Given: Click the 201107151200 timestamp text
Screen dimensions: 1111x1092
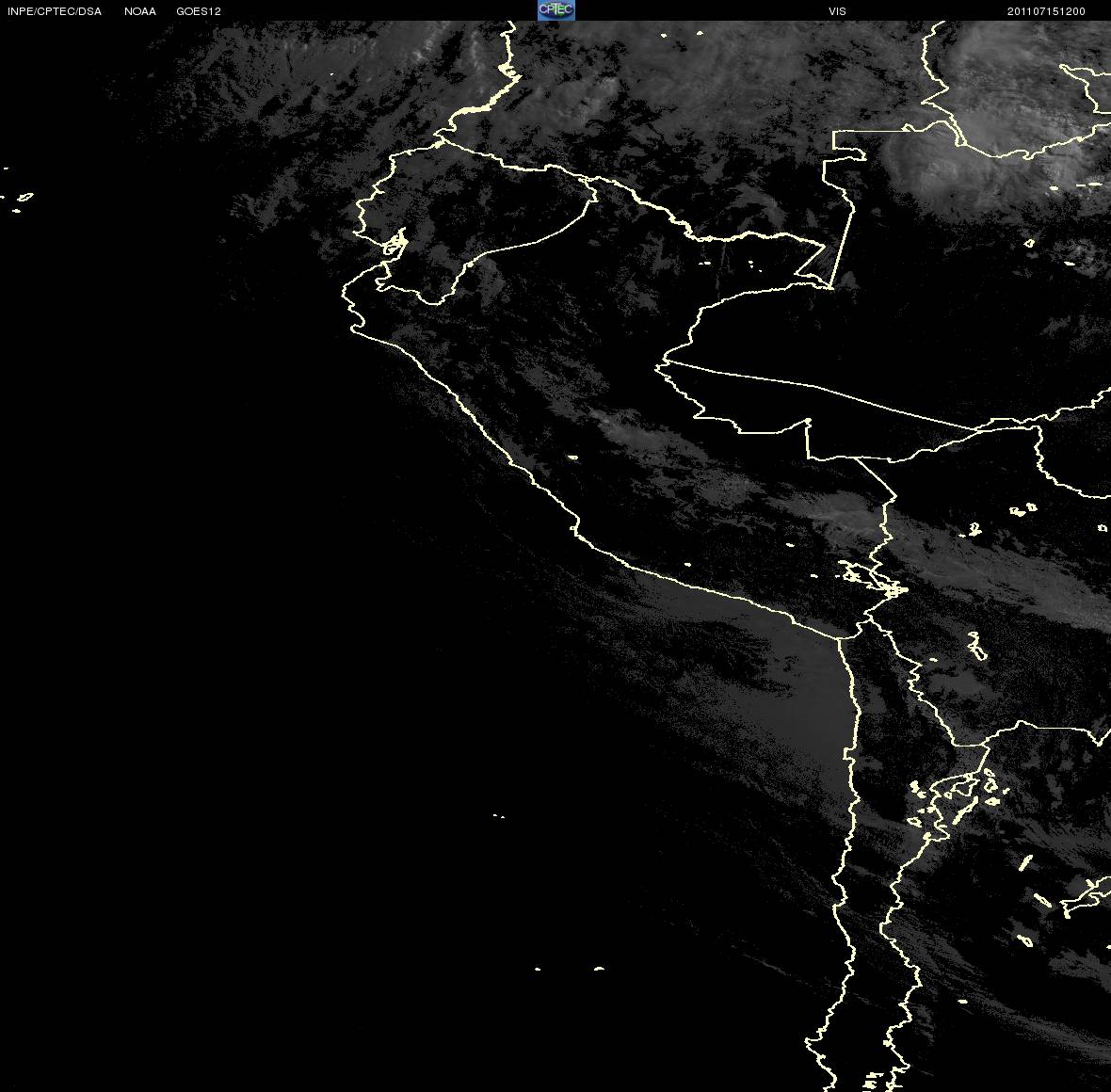Looking at the screenshot, I should pos(1046,11).
